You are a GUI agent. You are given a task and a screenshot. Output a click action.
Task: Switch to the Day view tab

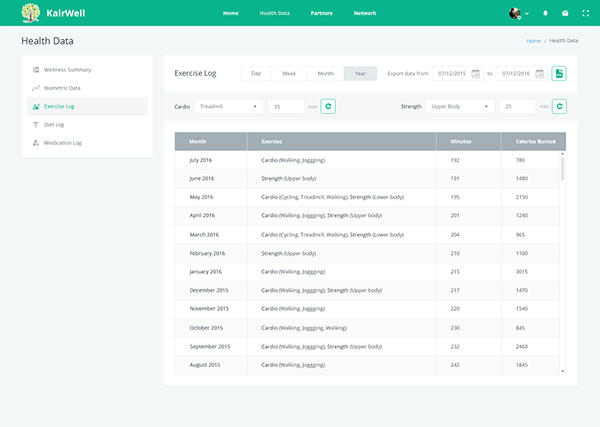click(256, 73)
